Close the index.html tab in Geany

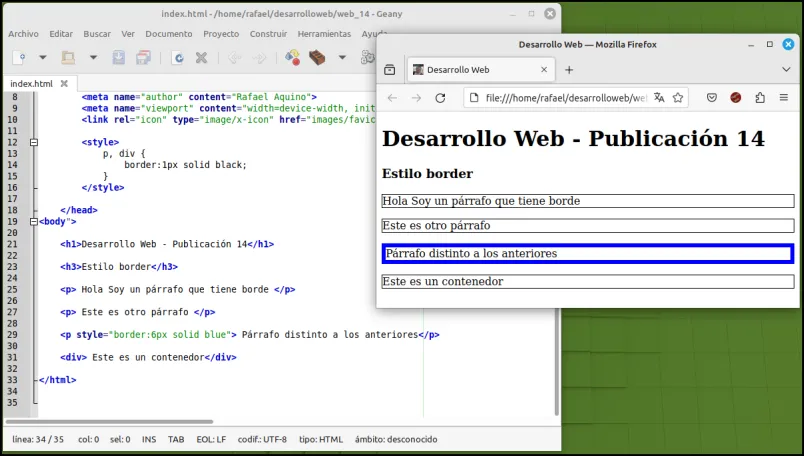[x=64, y=83]
